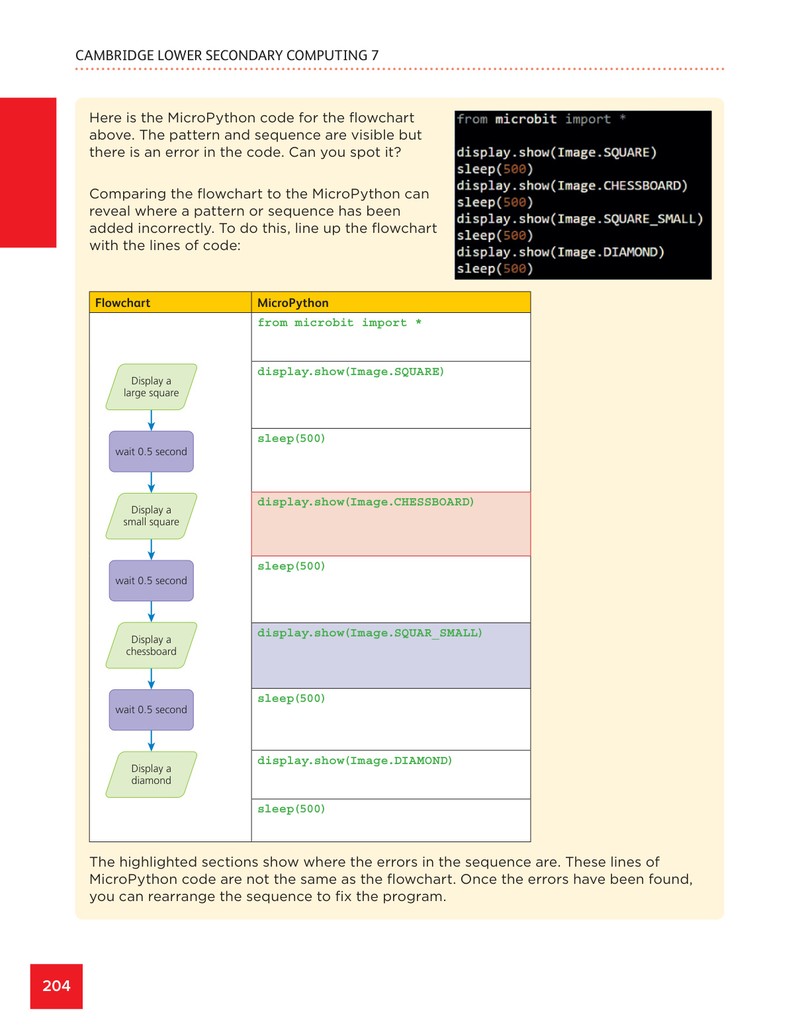
Task: Click the sleep(500) cell below the green Image.SQUARE cell
Action: [391, 460]
